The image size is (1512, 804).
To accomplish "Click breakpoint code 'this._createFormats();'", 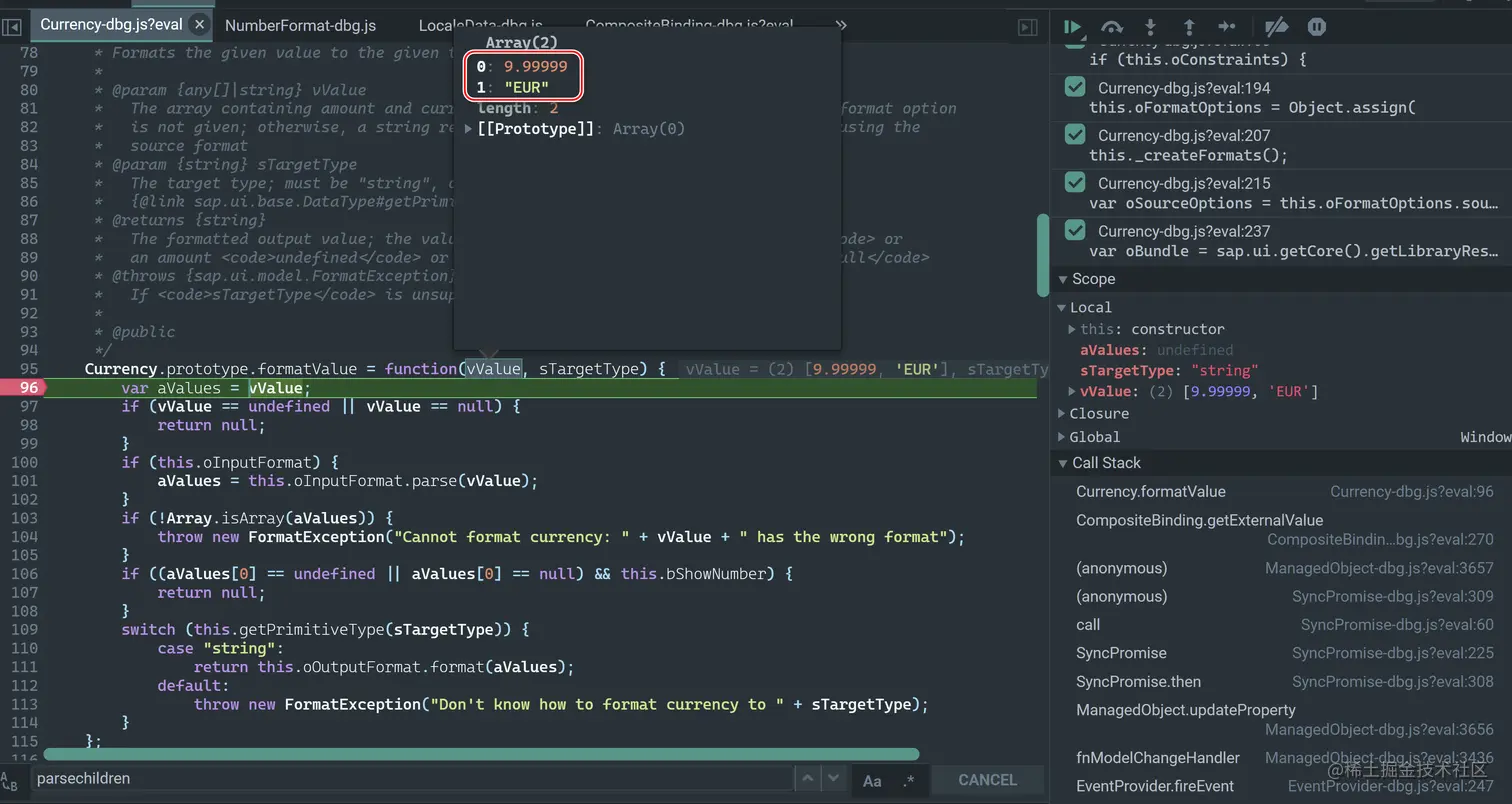I will (1188, 155).
